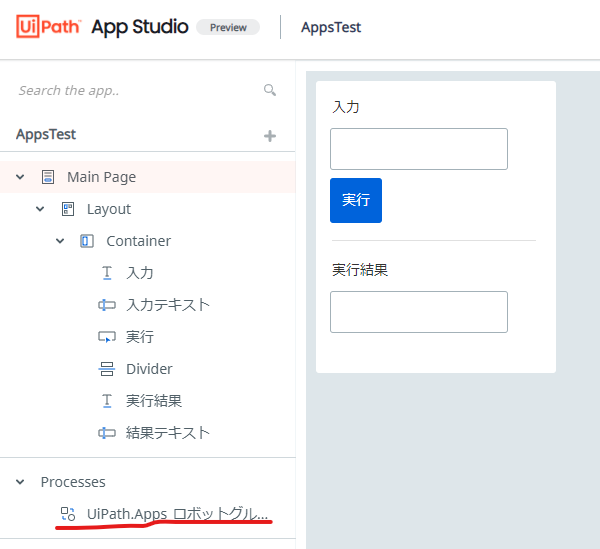Click the button icon beside 実行 in tree
600x549 pixels.
(x=107, y=337)
